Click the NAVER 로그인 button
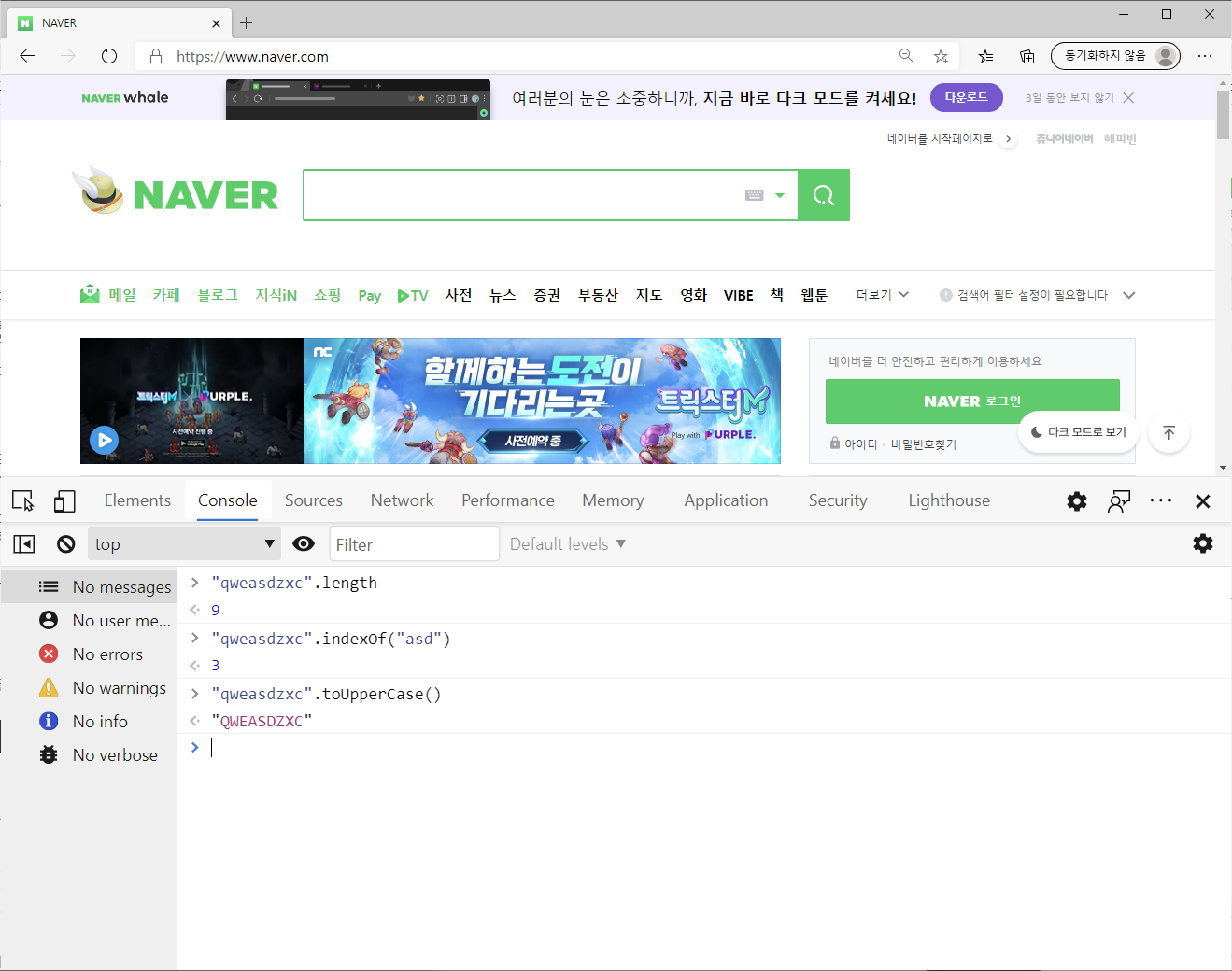 point(972,401)
